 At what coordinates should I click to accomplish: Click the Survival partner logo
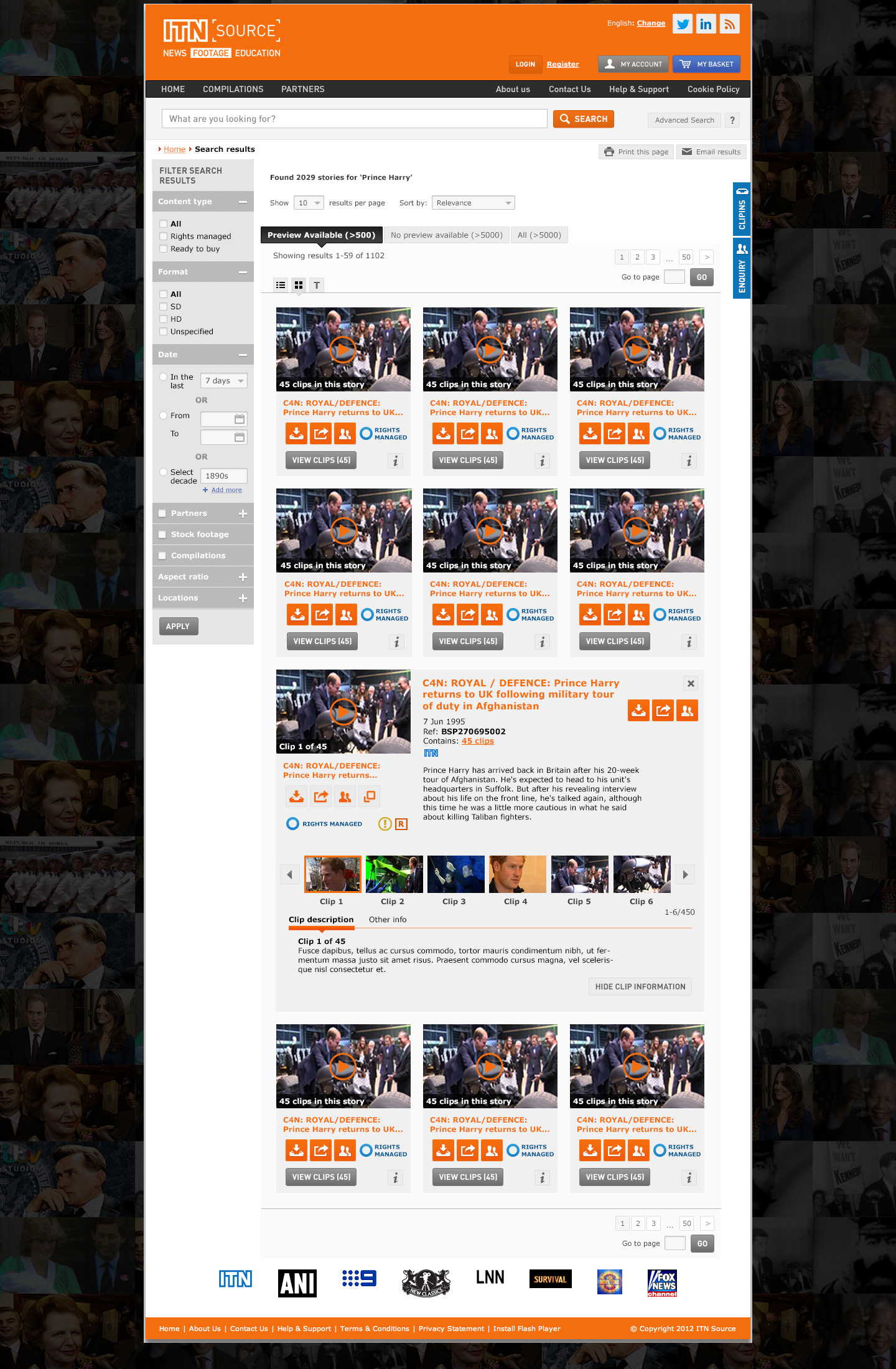(x=551, y=1279)
